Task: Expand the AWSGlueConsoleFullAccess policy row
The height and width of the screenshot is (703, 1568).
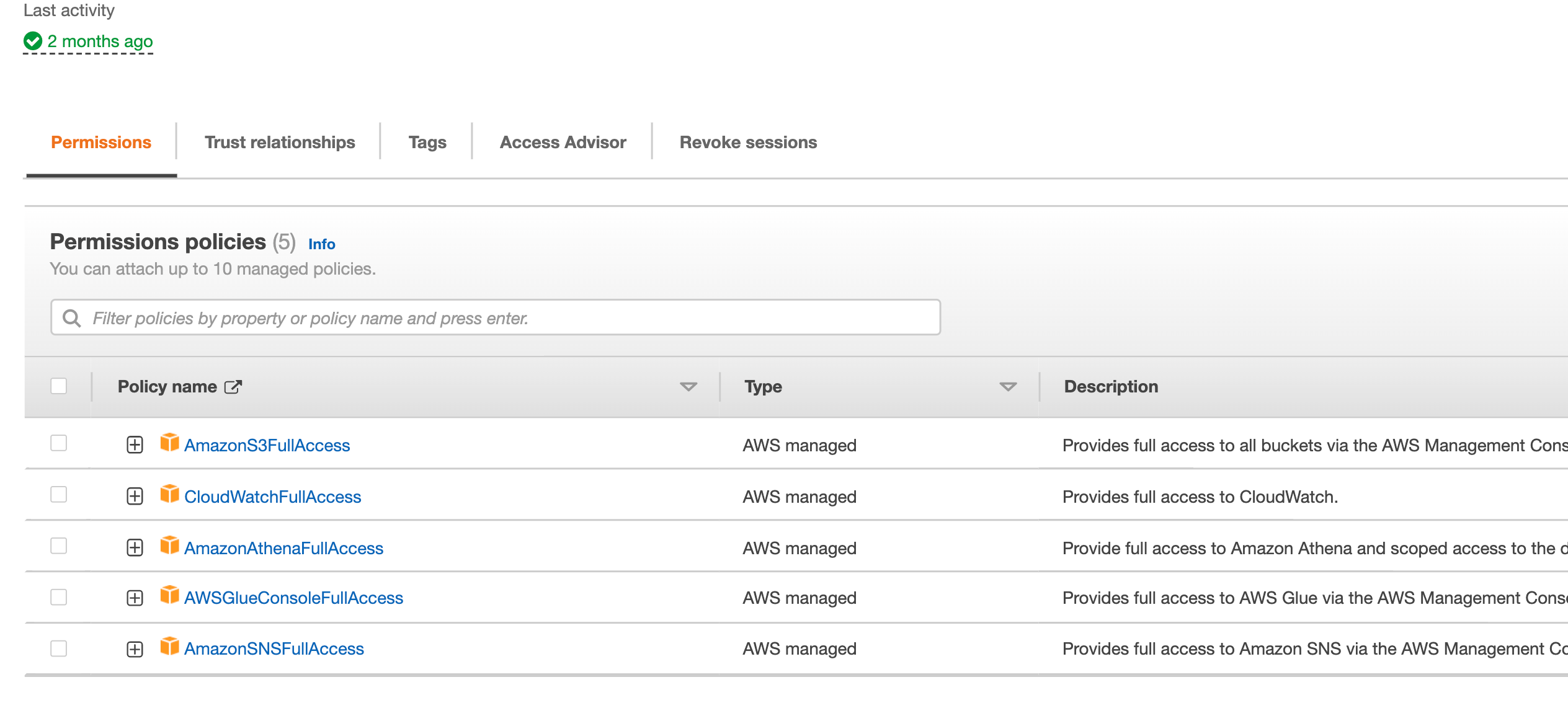Action: [135, 598]
